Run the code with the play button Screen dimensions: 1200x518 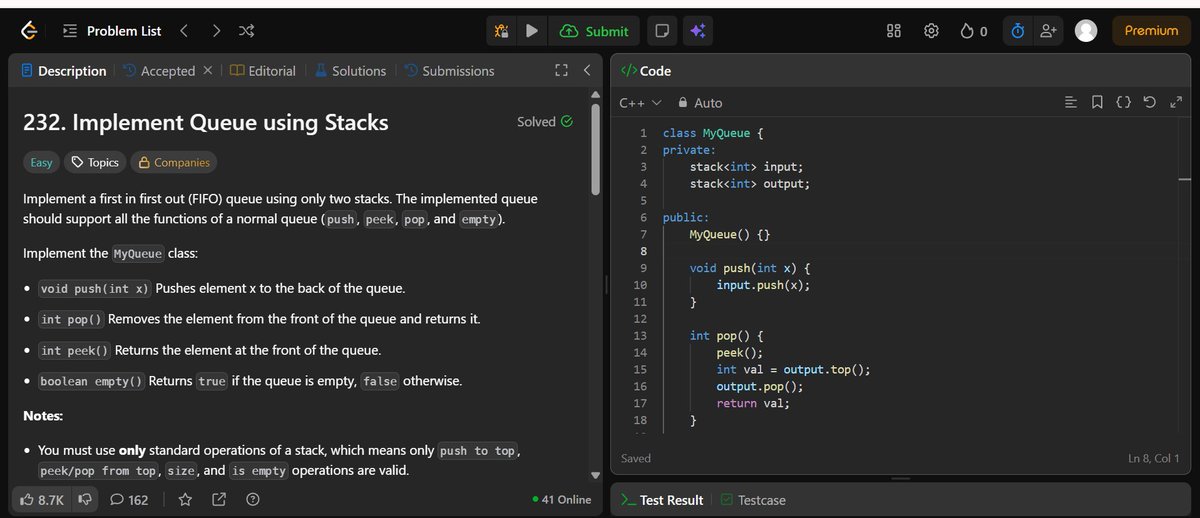click(532, 31)
